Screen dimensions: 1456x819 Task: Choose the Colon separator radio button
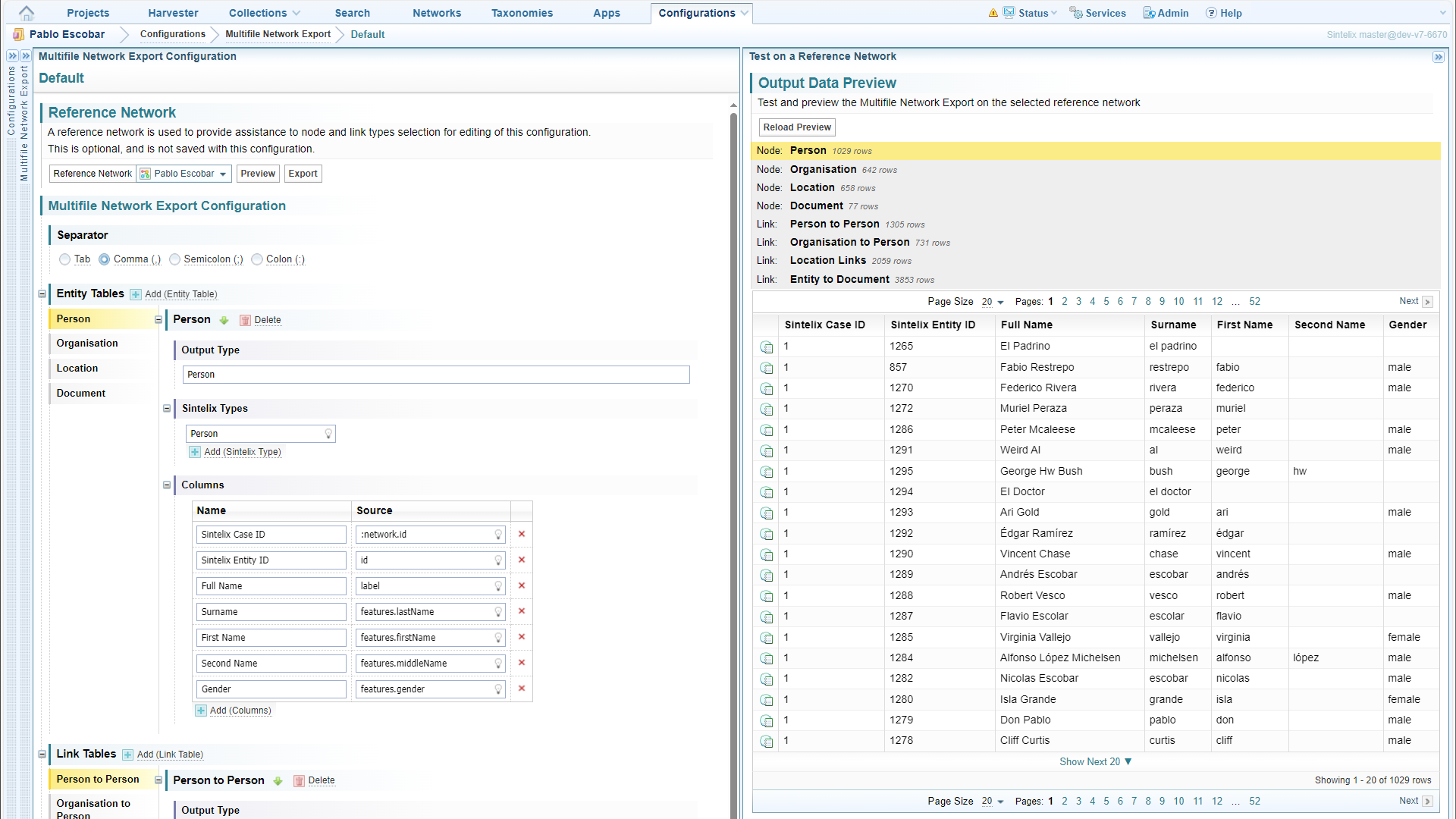point(257,259)
